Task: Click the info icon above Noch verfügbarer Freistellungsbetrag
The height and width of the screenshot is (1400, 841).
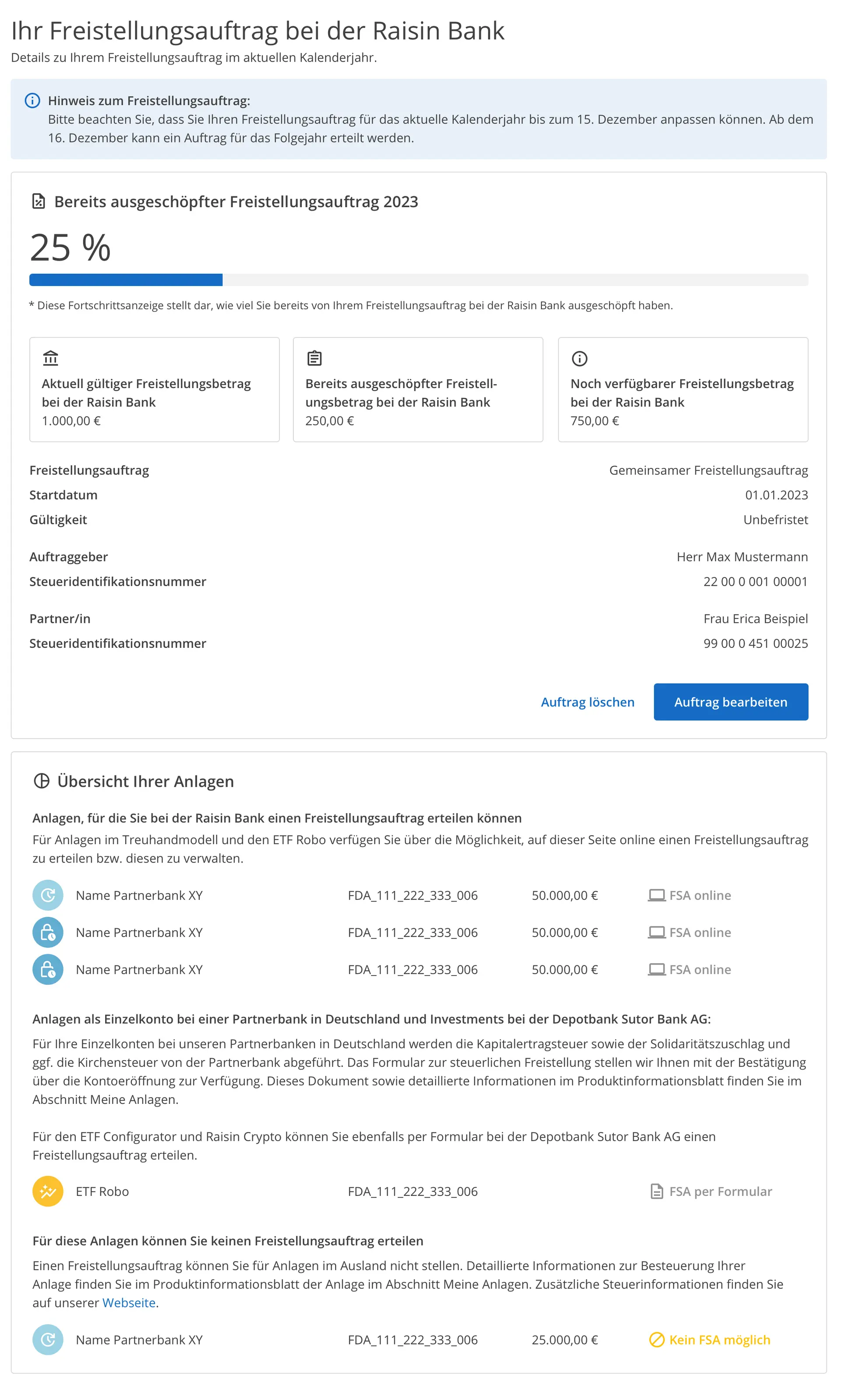Action: coord(579,357)
